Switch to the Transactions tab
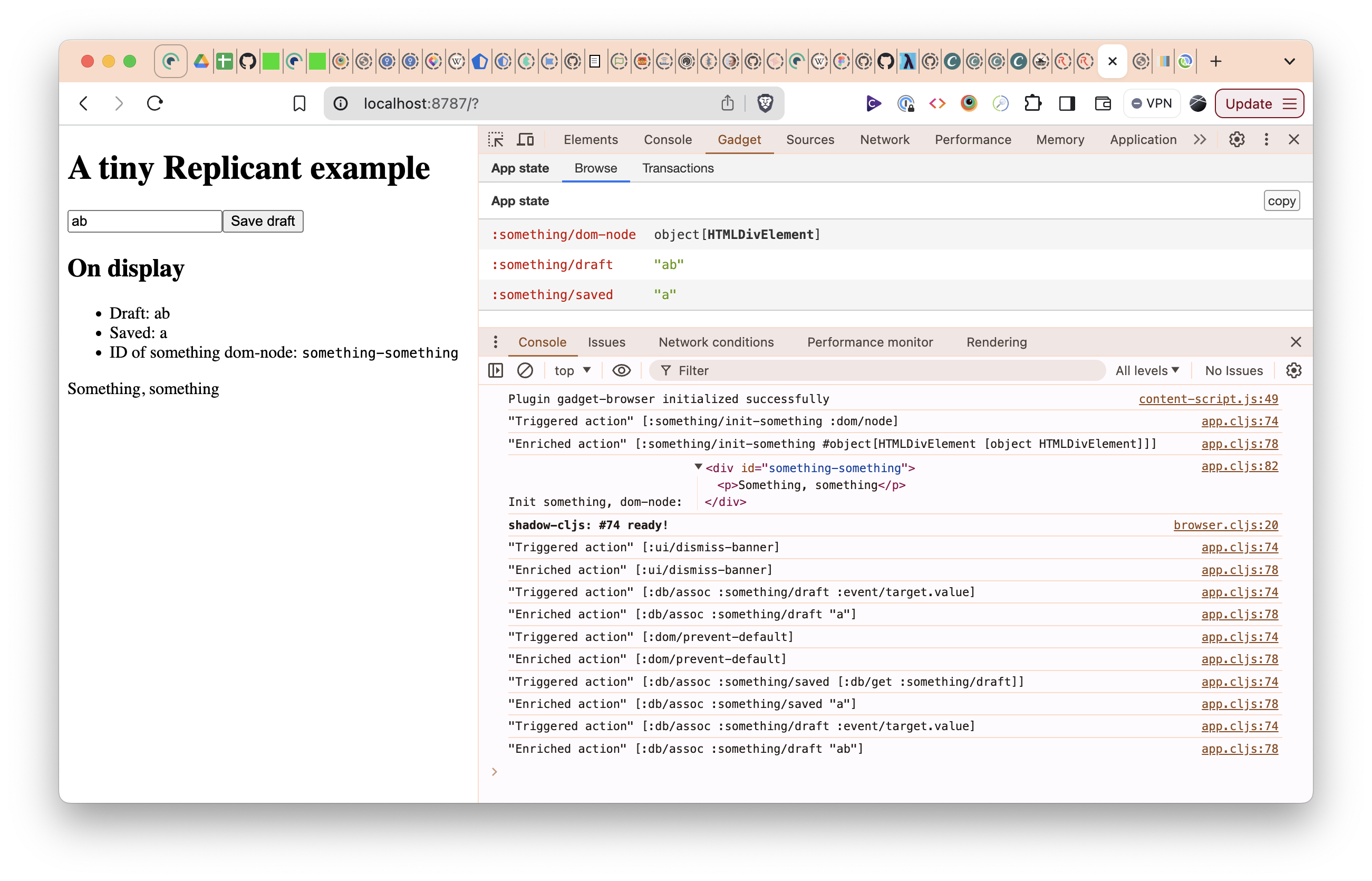This screenshot has width=1372, height=881. [678, 168]
